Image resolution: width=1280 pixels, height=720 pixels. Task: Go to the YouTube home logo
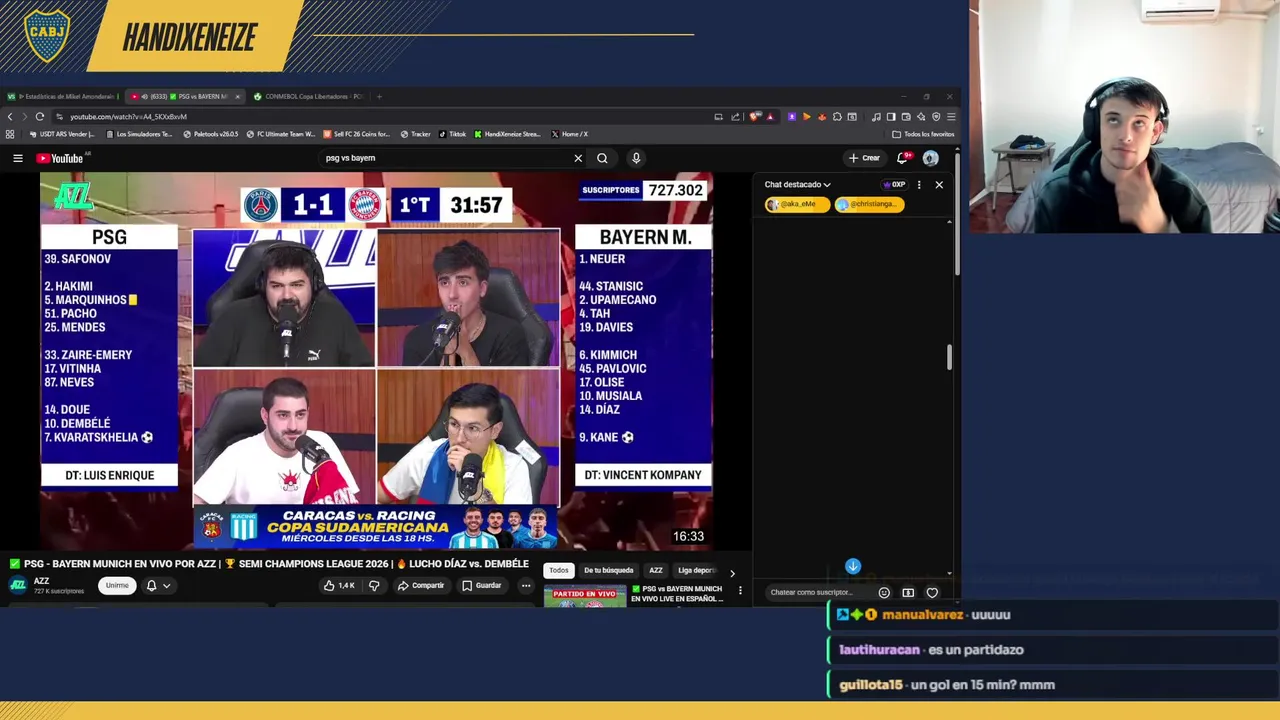pyautogui.click(x=60, y=158)
